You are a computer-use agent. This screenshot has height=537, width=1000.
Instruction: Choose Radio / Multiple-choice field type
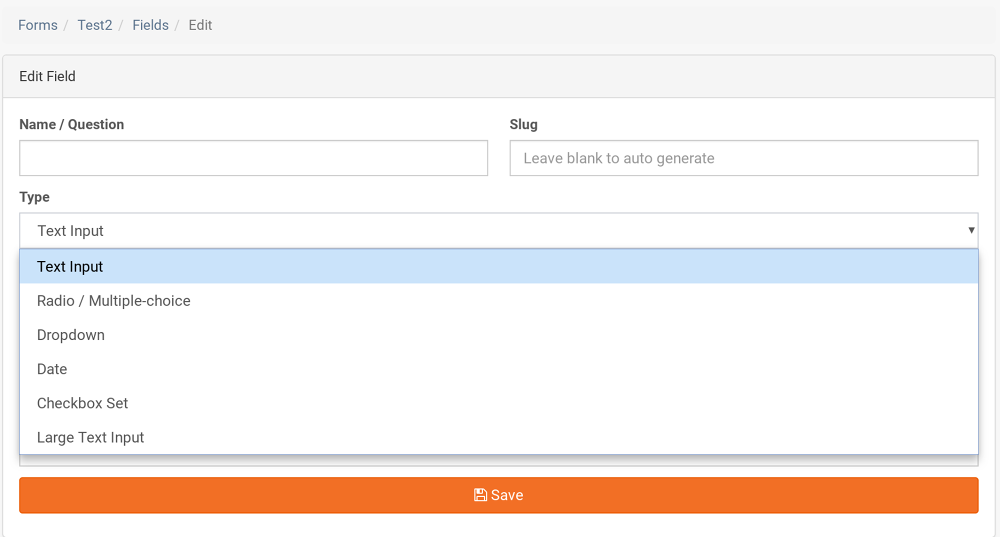pyautogui.click(x=499, y=300)
